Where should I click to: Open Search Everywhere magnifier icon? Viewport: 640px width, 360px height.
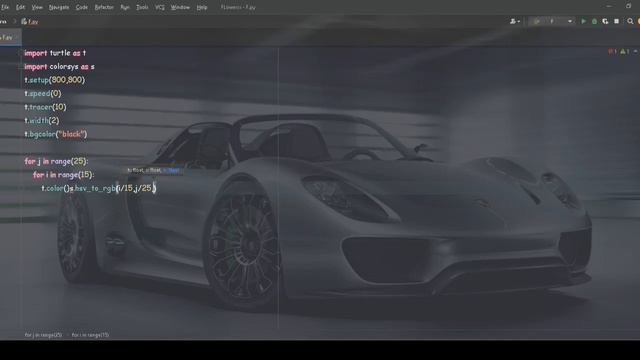[x=630, y=21]
